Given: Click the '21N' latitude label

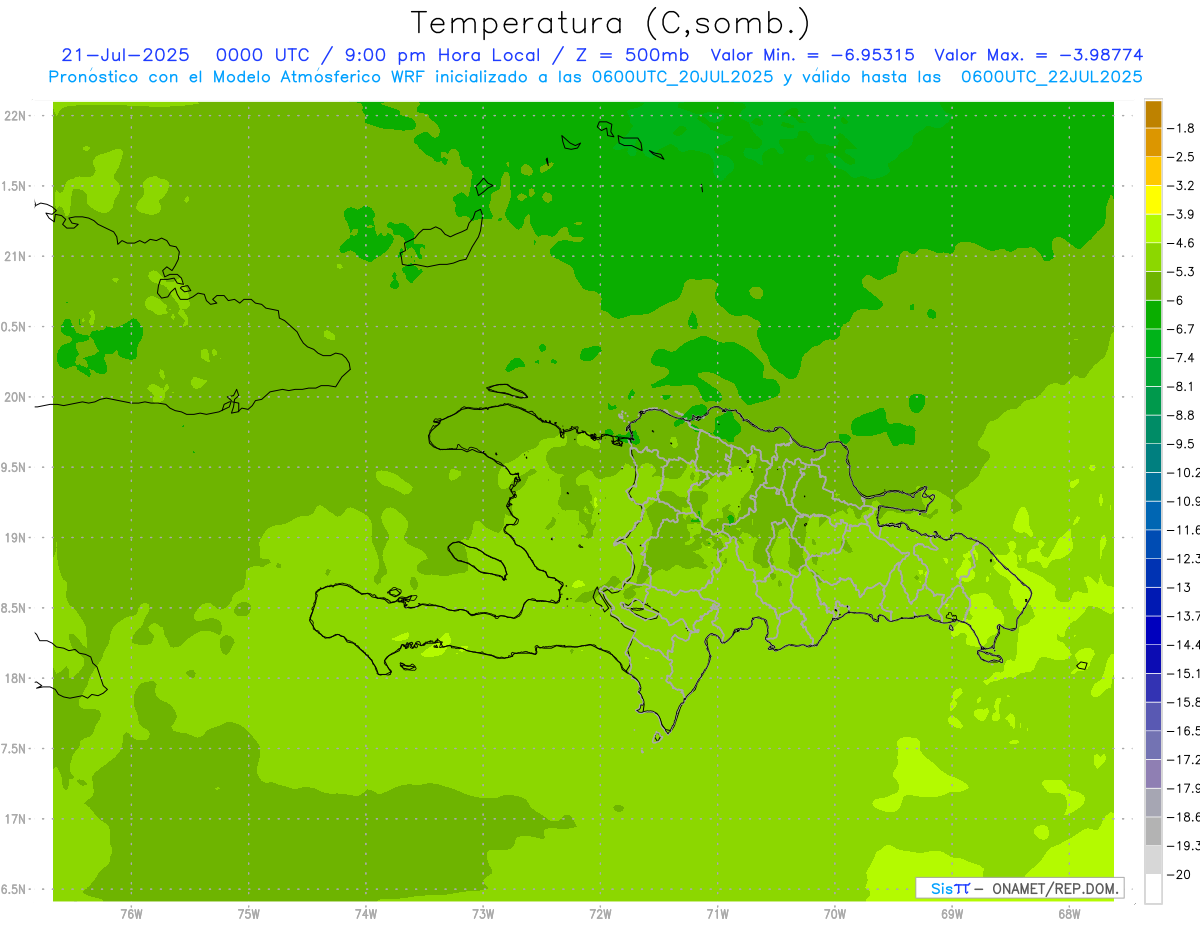Looking at the screenshot, I should [15, 257].
